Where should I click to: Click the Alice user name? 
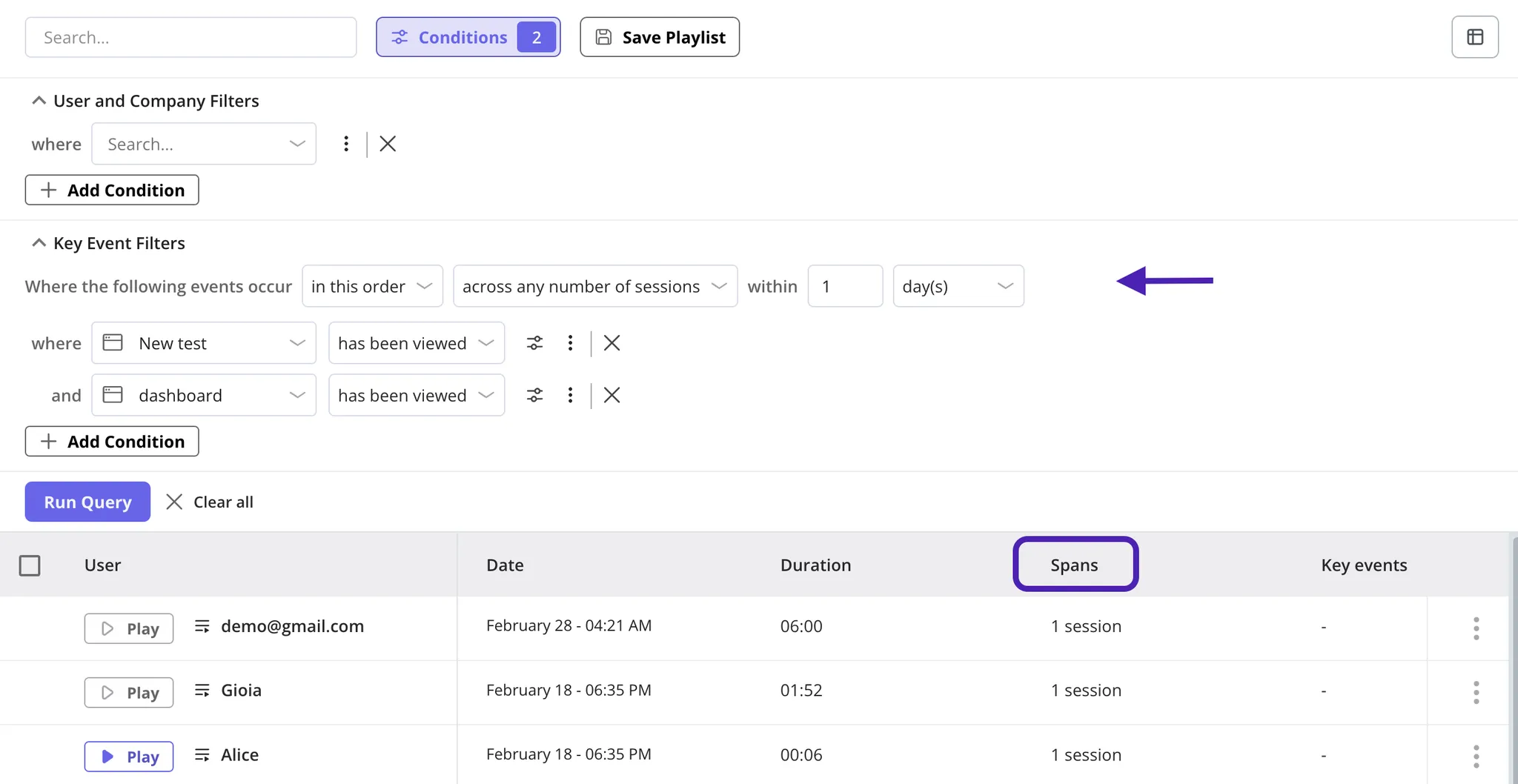tap(239, 754)
